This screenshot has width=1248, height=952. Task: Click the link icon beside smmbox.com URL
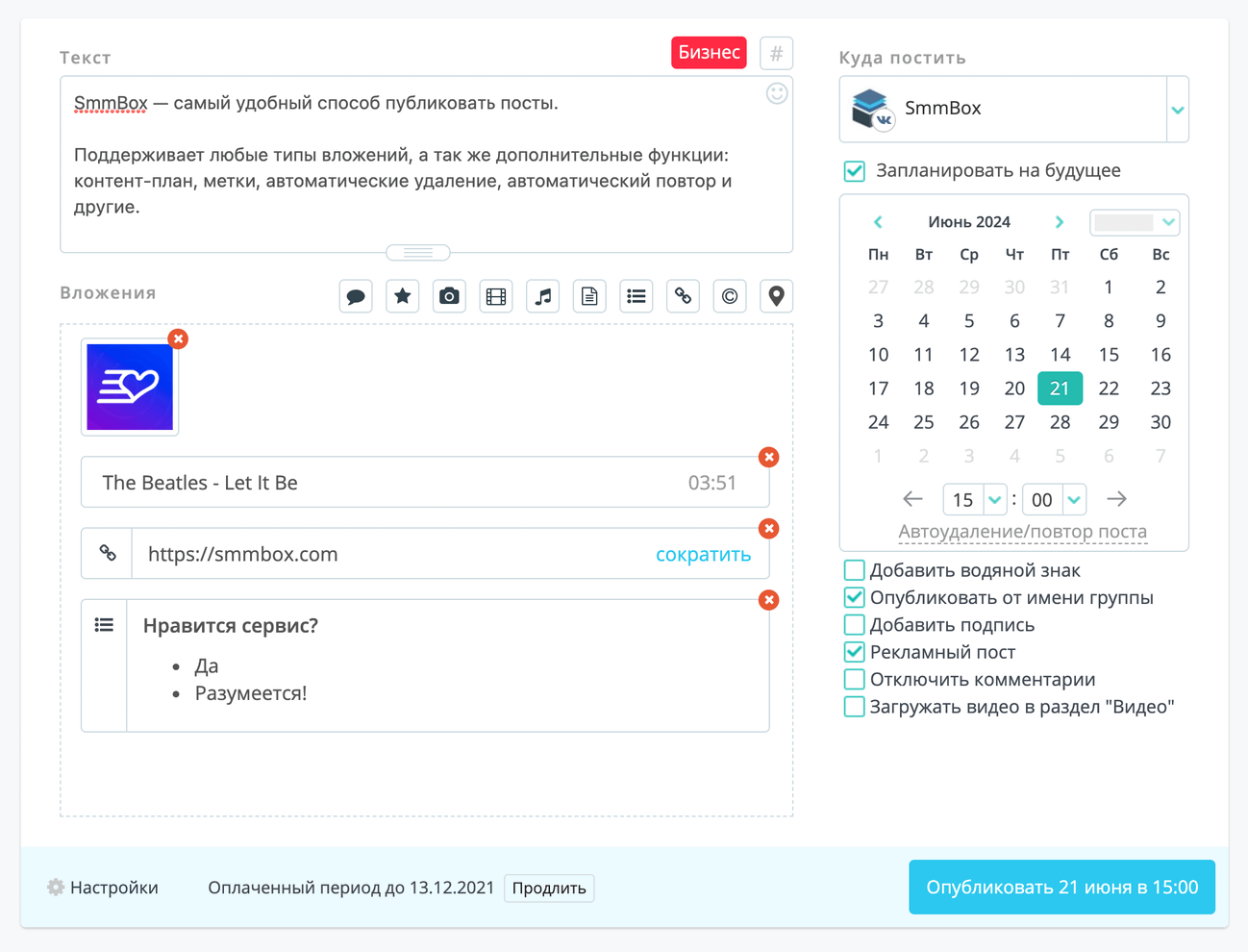click(x=108, y=553)
